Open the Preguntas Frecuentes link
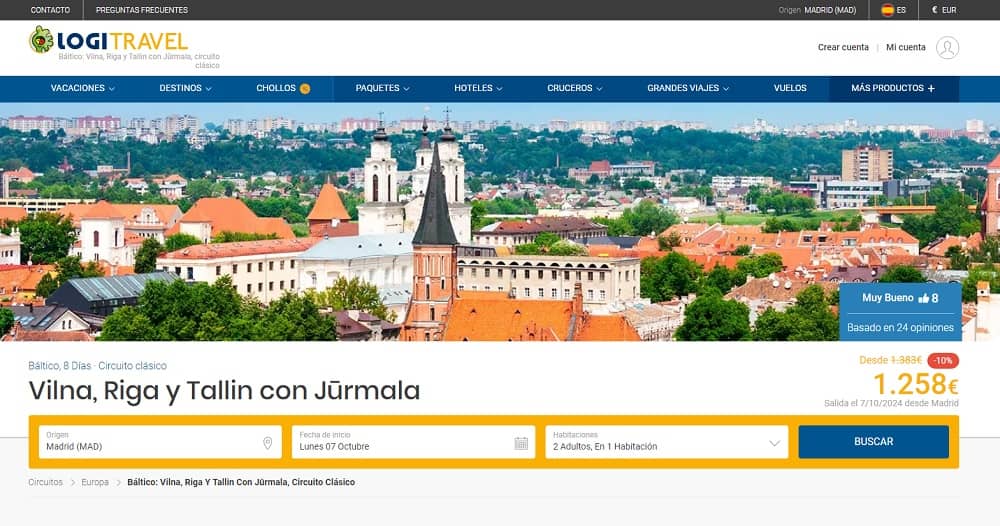This screenshot has height=526, width=1000. 142,10
